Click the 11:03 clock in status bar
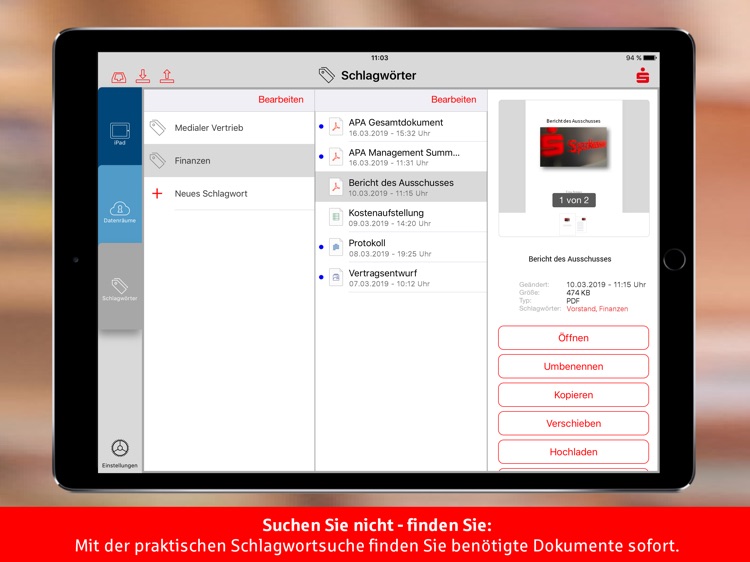The width and height of the screenshot is (750, 562). pyautogui.click(x=379, y=58)
